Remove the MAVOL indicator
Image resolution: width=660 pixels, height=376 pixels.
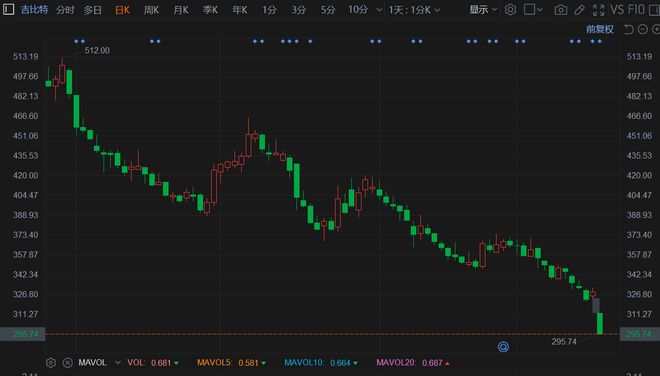click(67, 363)
